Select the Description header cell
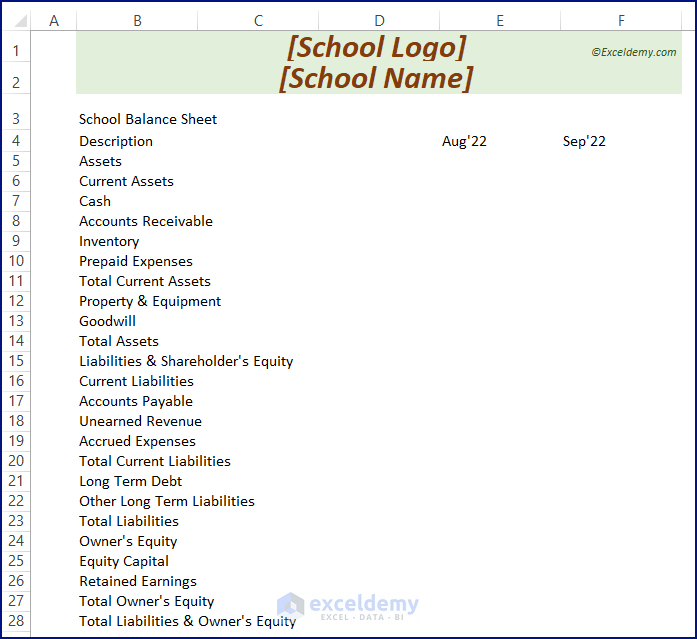 (116, 141)
